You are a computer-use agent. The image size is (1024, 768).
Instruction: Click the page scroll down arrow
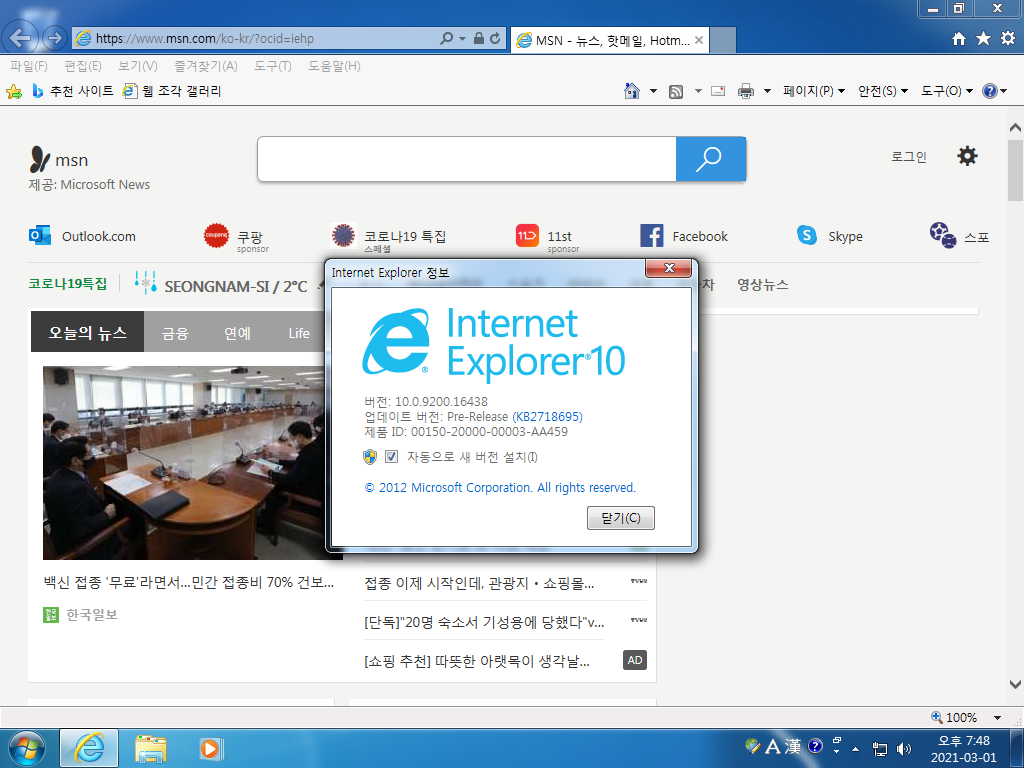coord(1015,684)
